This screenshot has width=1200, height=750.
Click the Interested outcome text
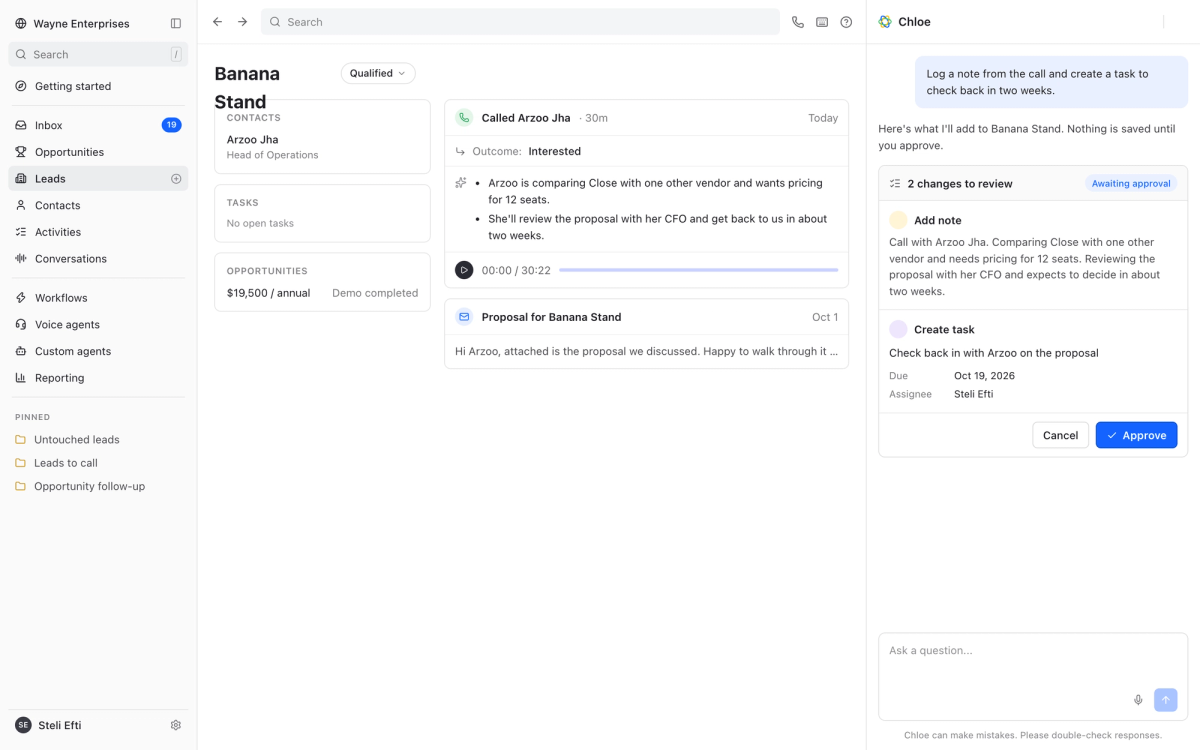[x=555, y=152]
